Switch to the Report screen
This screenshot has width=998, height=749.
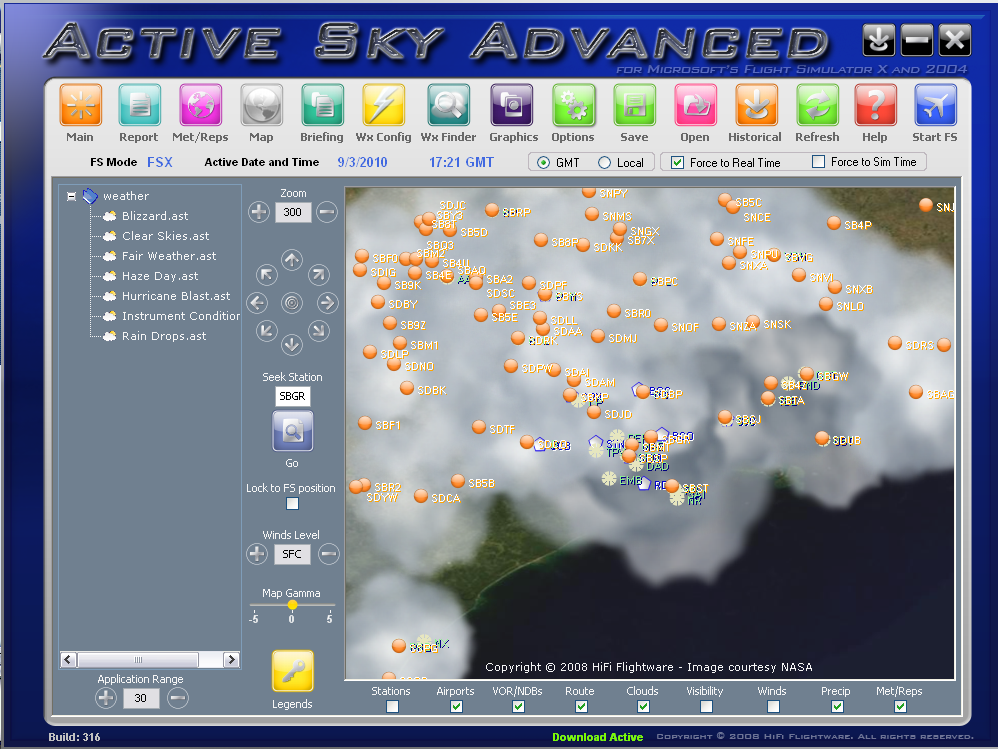pyautogui.click(x=139, y=105)
